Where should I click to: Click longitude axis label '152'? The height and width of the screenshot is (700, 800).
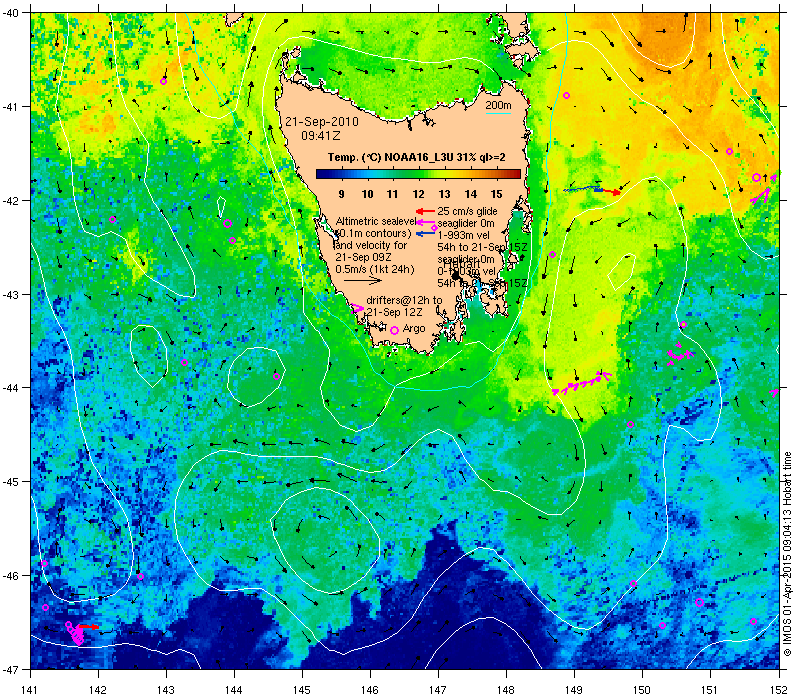pyautogui.click(x=779, y=690)
